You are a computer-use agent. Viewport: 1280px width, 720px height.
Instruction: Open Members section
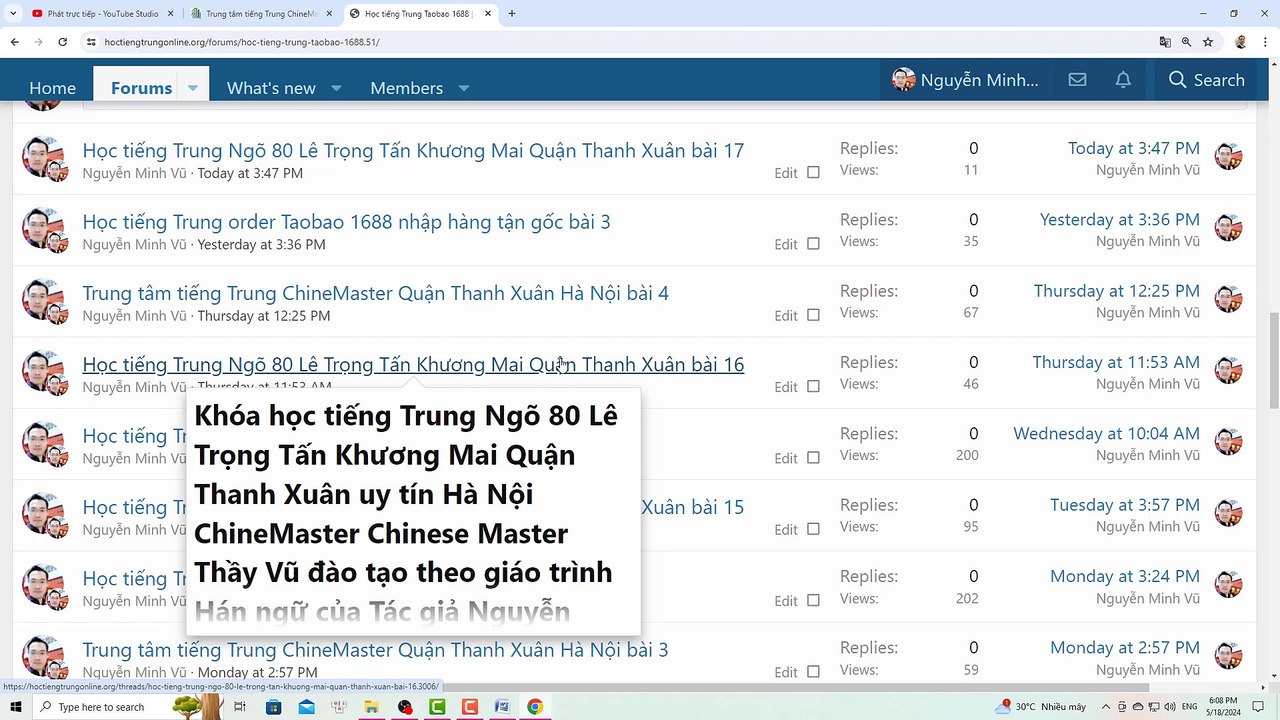click(406, 88)
